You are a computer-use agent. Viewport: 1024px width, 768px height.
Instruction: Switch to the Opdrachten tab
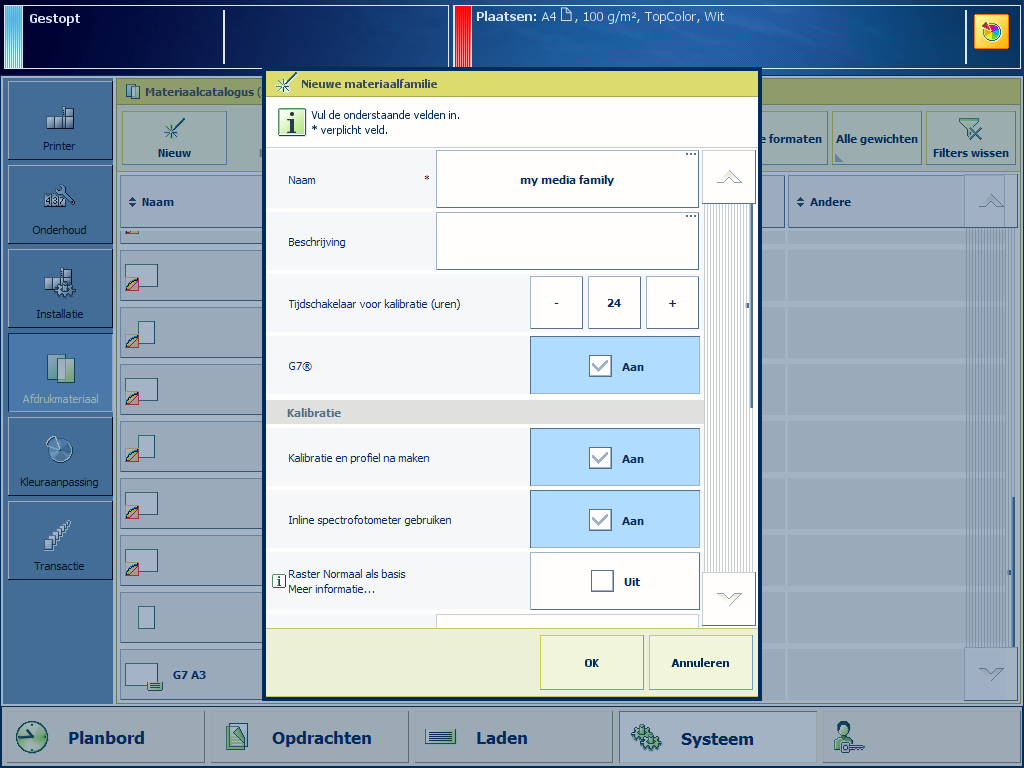coord(311,738)
